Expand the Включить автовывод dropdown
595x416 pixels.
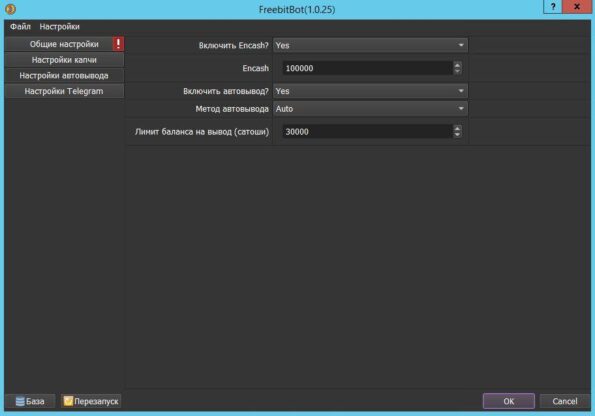click(x=370, y=91)
